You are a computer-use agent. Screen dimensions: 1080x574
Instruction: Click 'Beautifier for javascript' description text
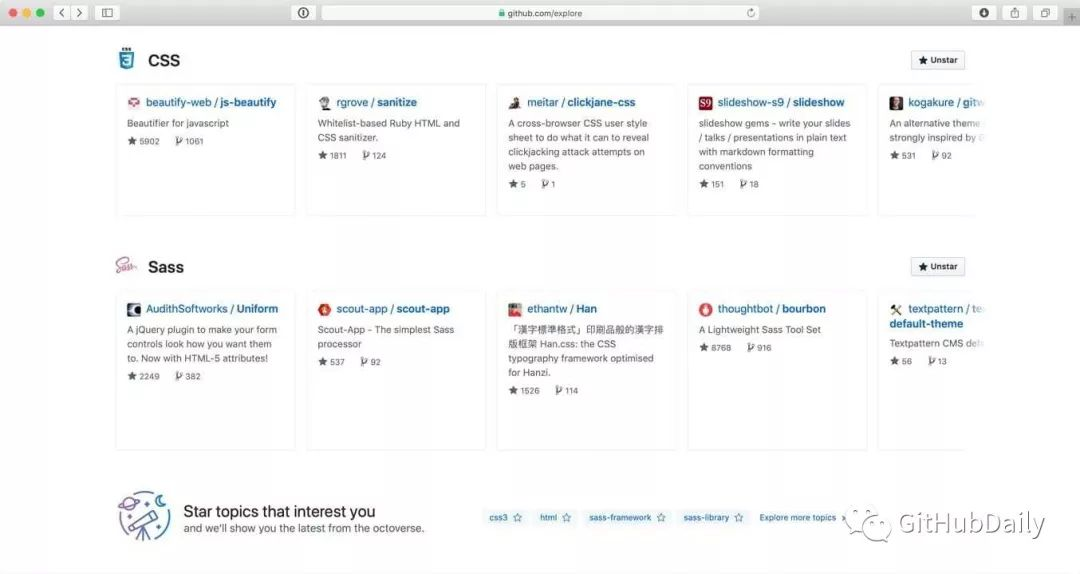[178, 123]
